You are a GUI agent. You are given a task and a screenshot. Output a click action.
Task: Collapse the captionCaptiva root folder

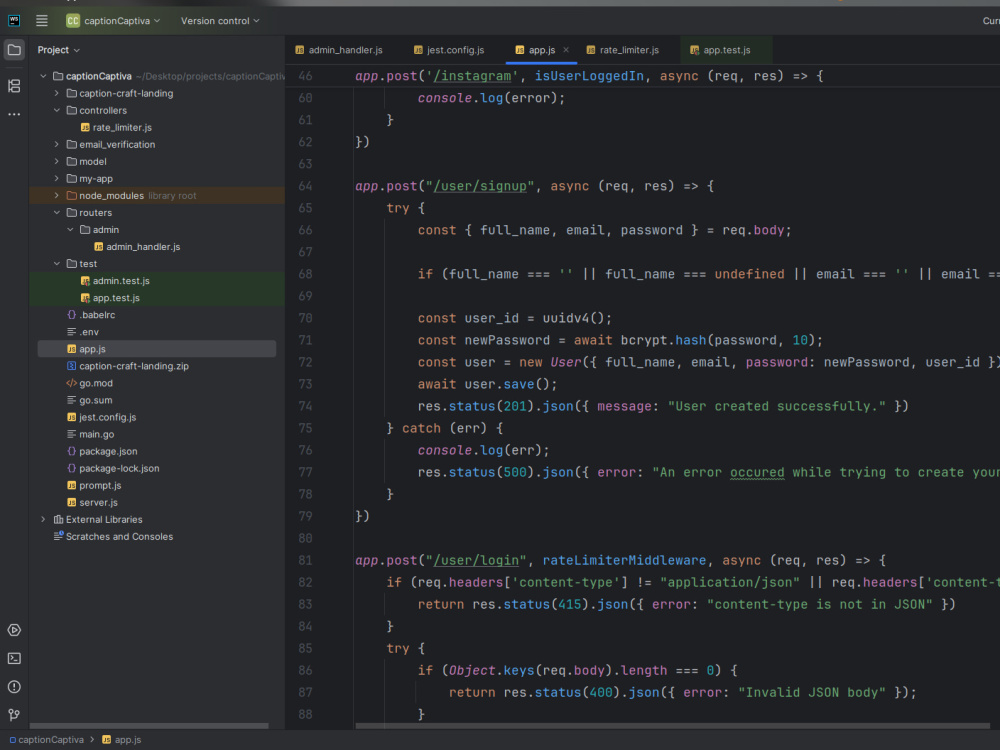click(43, 76)
